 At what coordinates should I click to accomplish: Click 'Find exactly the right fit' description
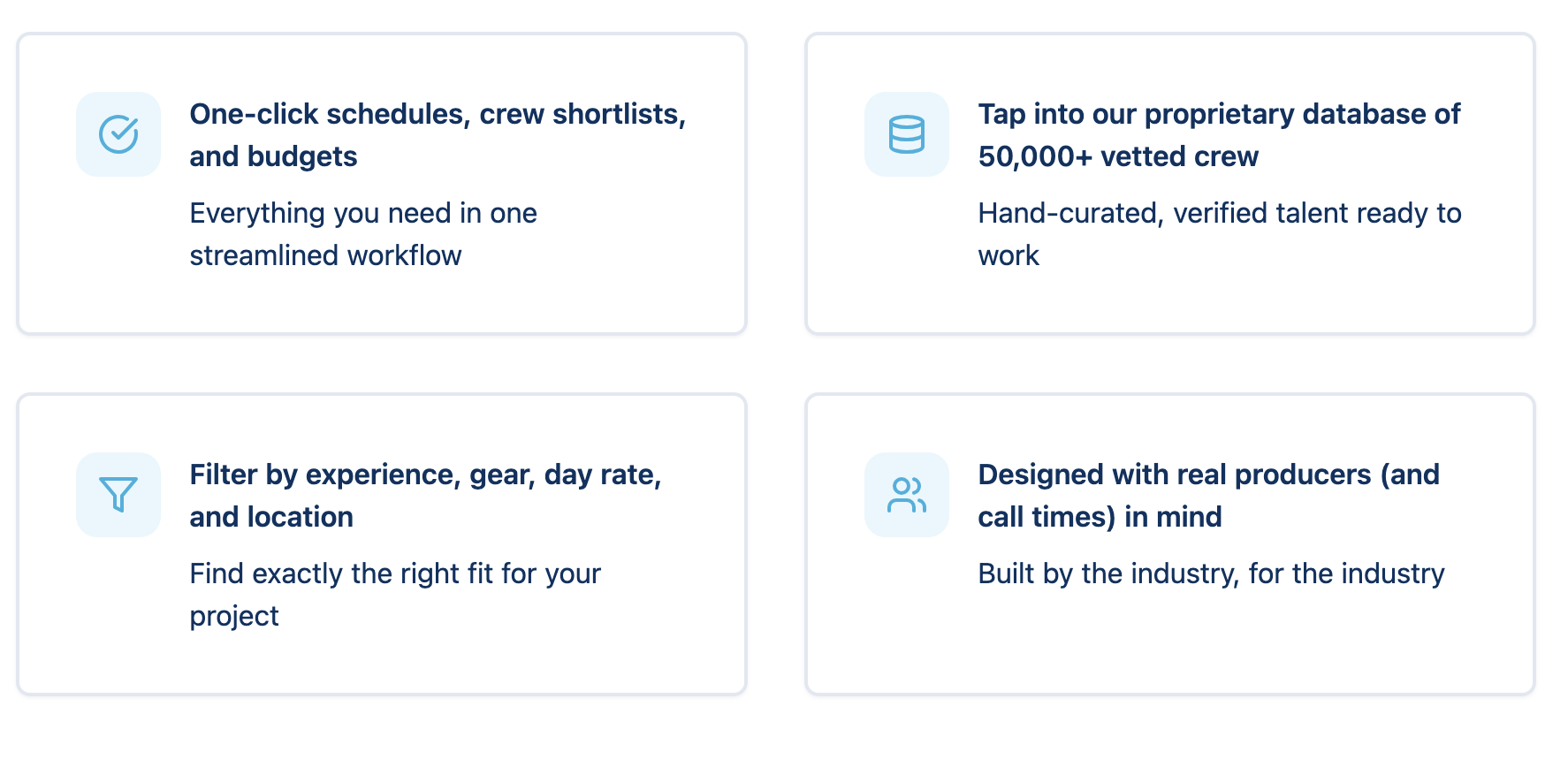pyautogui.click(x=395, y=573)
